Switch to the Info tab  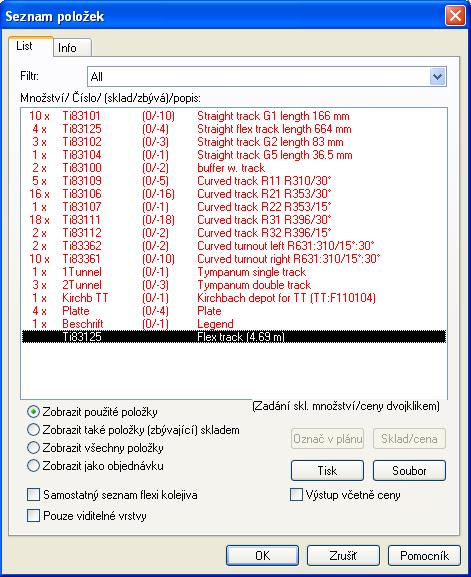point(72,48)
